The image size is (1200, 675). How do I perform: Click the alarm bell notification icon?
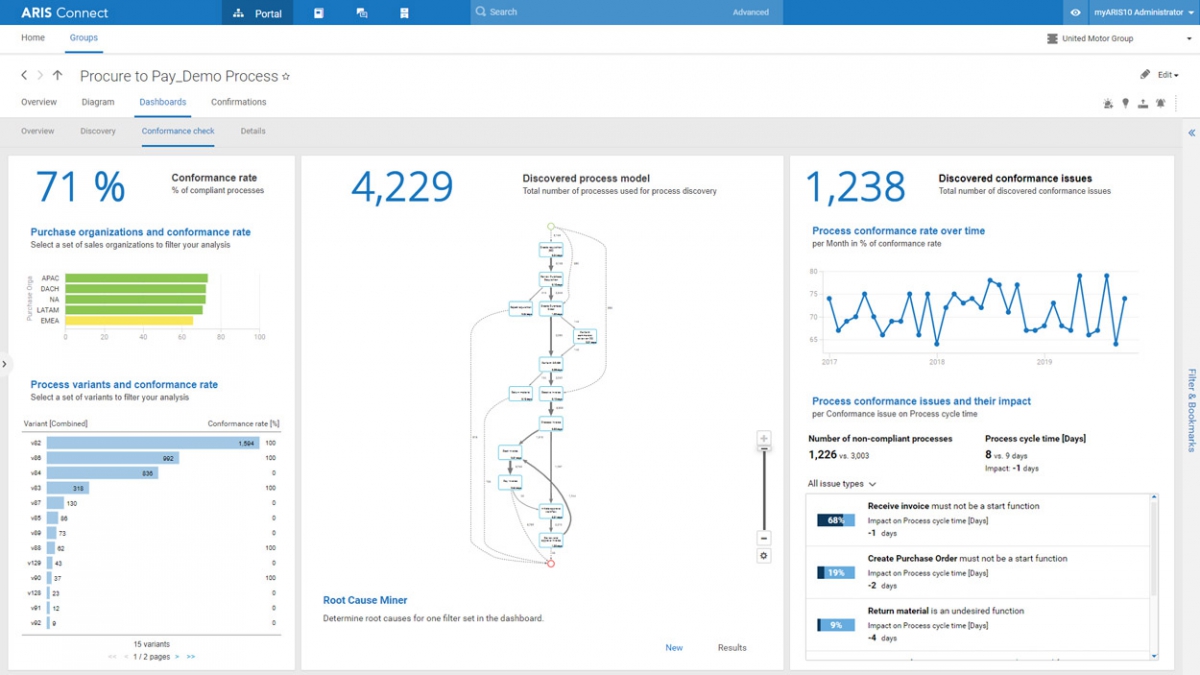pos(1160,103)
